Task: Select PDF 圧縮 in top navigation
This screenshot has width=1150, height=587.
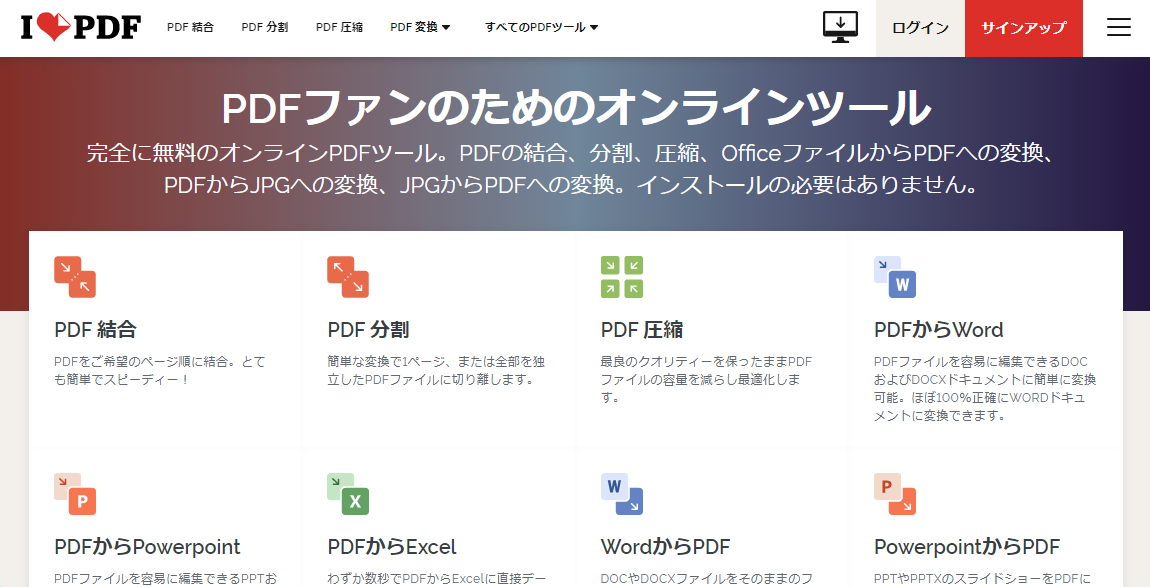Action: pos(340,27)
